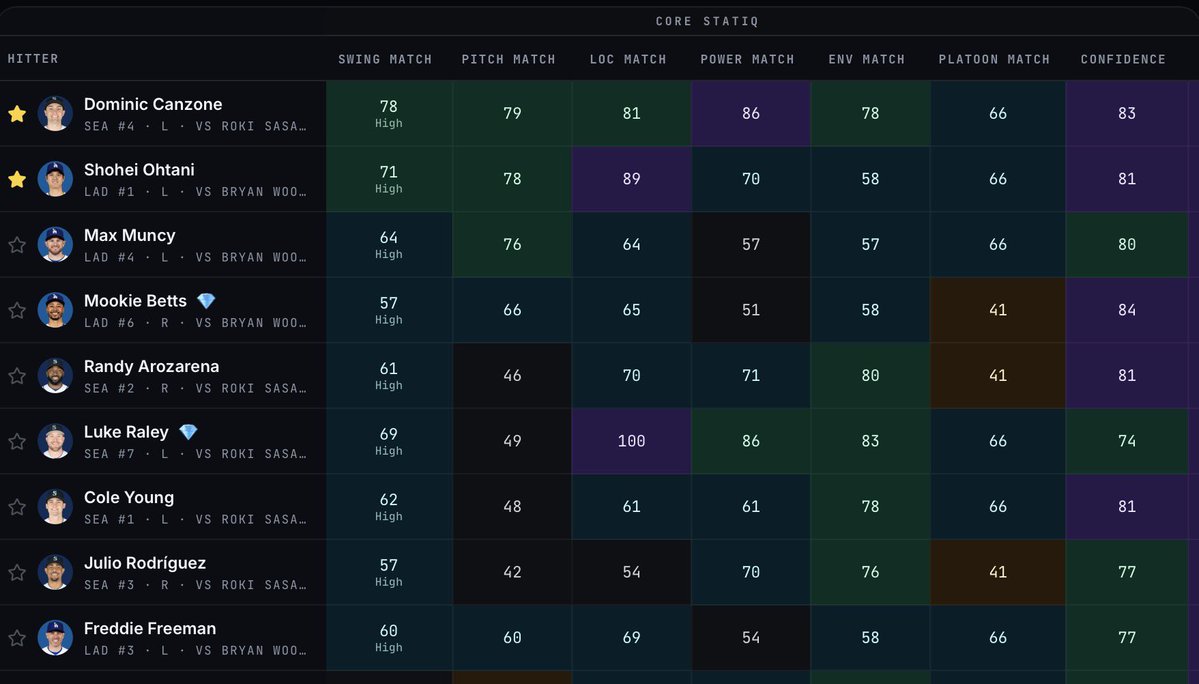1199x684 pixels.
Task: Open Shohei Ohtani's player name
Action: tap(139, 170)
